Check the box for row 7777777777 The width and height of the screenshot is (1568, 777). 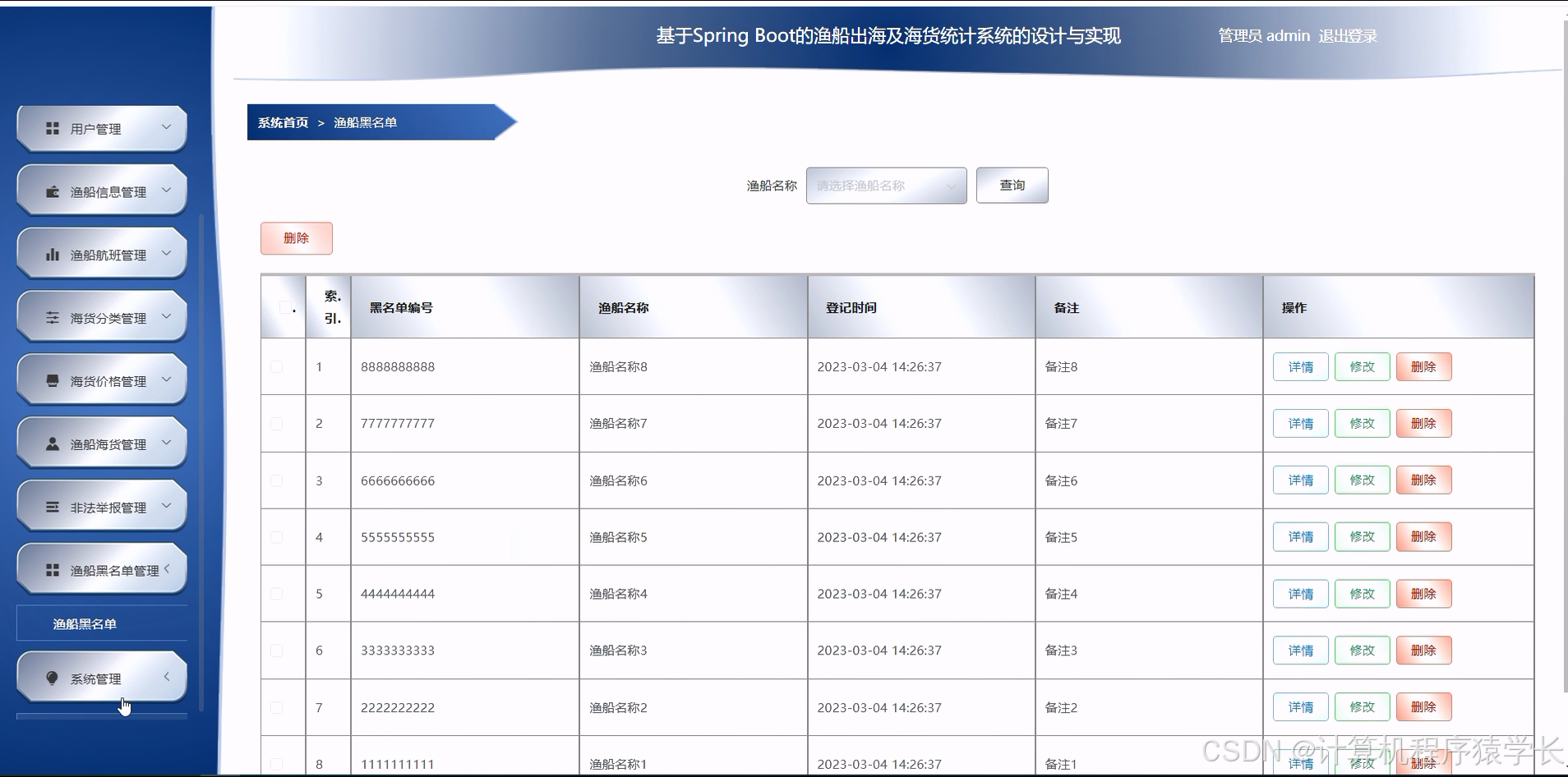pyautogui.click(x=276, y=423)
